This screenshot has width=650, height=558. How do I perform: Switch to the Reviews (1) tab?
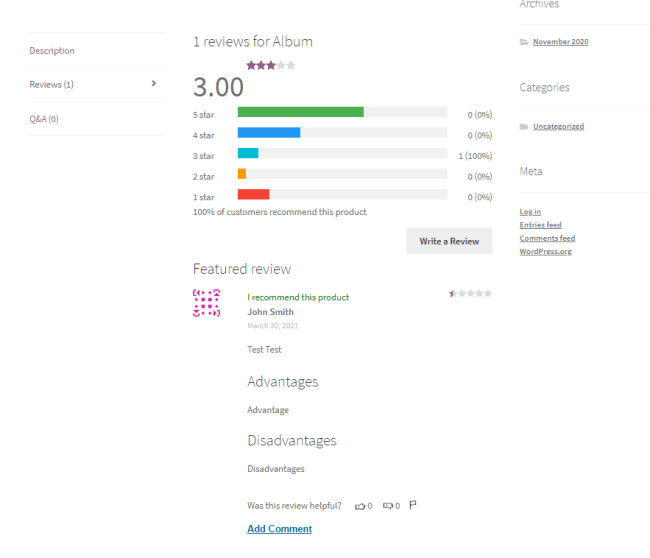51,85
